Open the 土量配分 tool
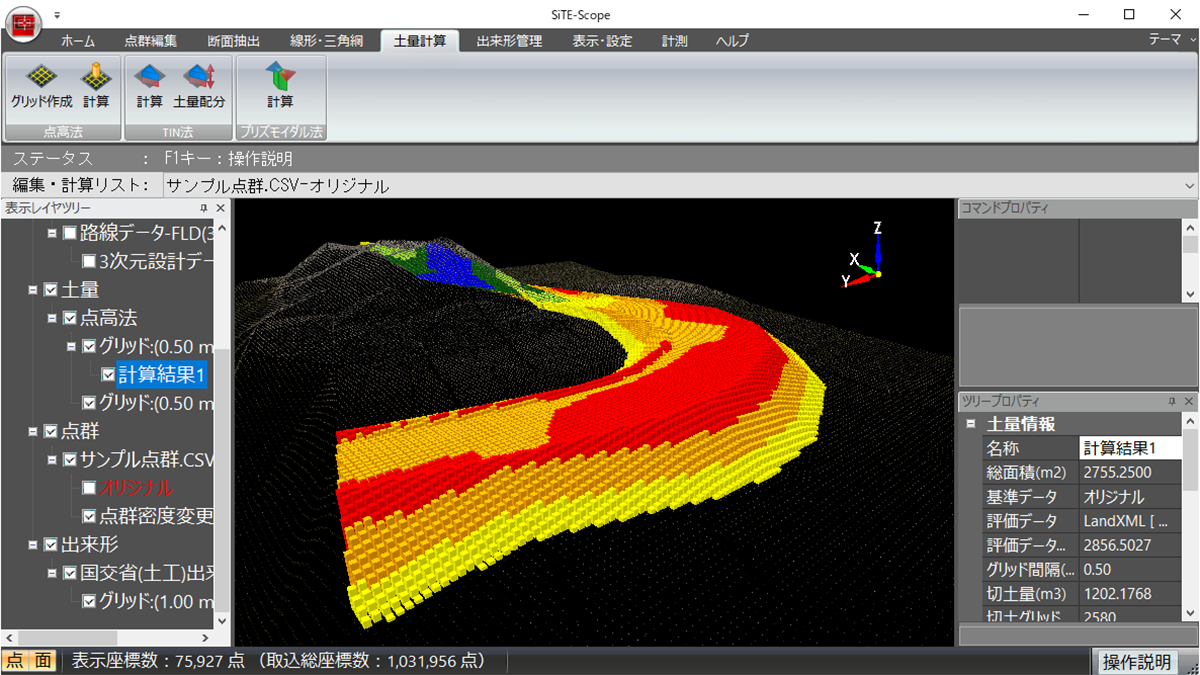 coord(199,85)
